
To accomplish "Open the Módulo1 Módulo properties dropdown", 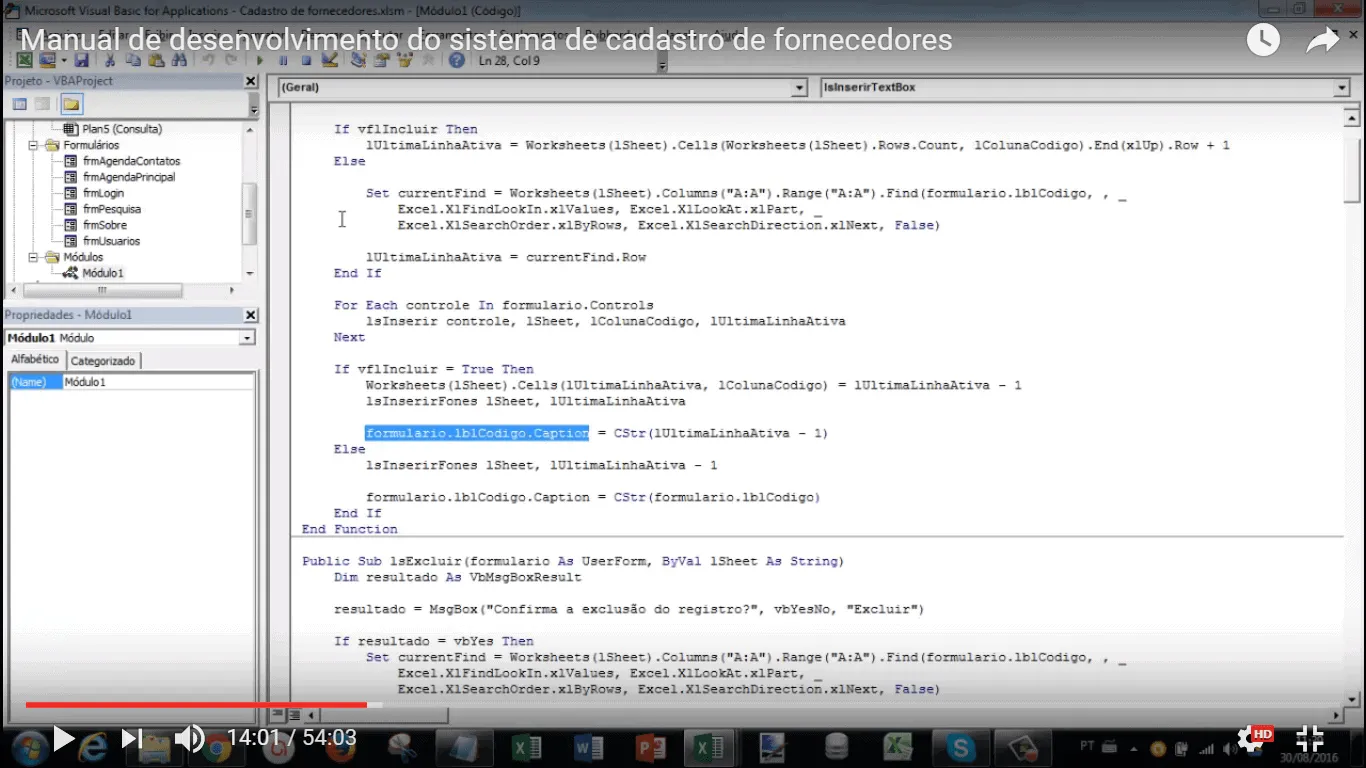I will pyautogui.click(x=247, y=338).
